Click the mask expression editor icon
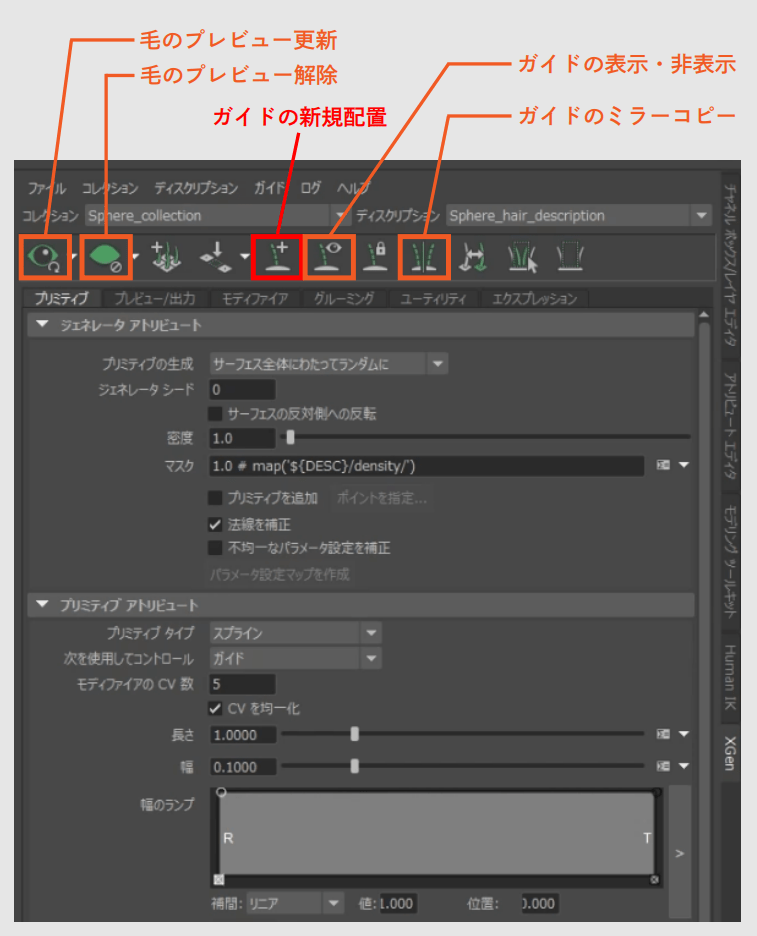Image resolution: width=757 pixels, height=936 pixels. 663,466
